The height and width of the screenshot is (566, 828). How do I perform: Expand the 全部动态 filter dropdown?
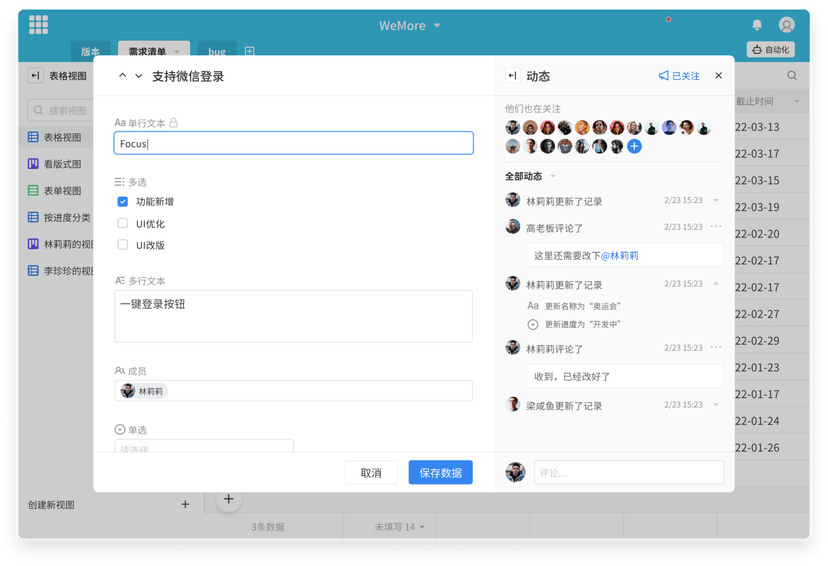(x=553, y=176)
